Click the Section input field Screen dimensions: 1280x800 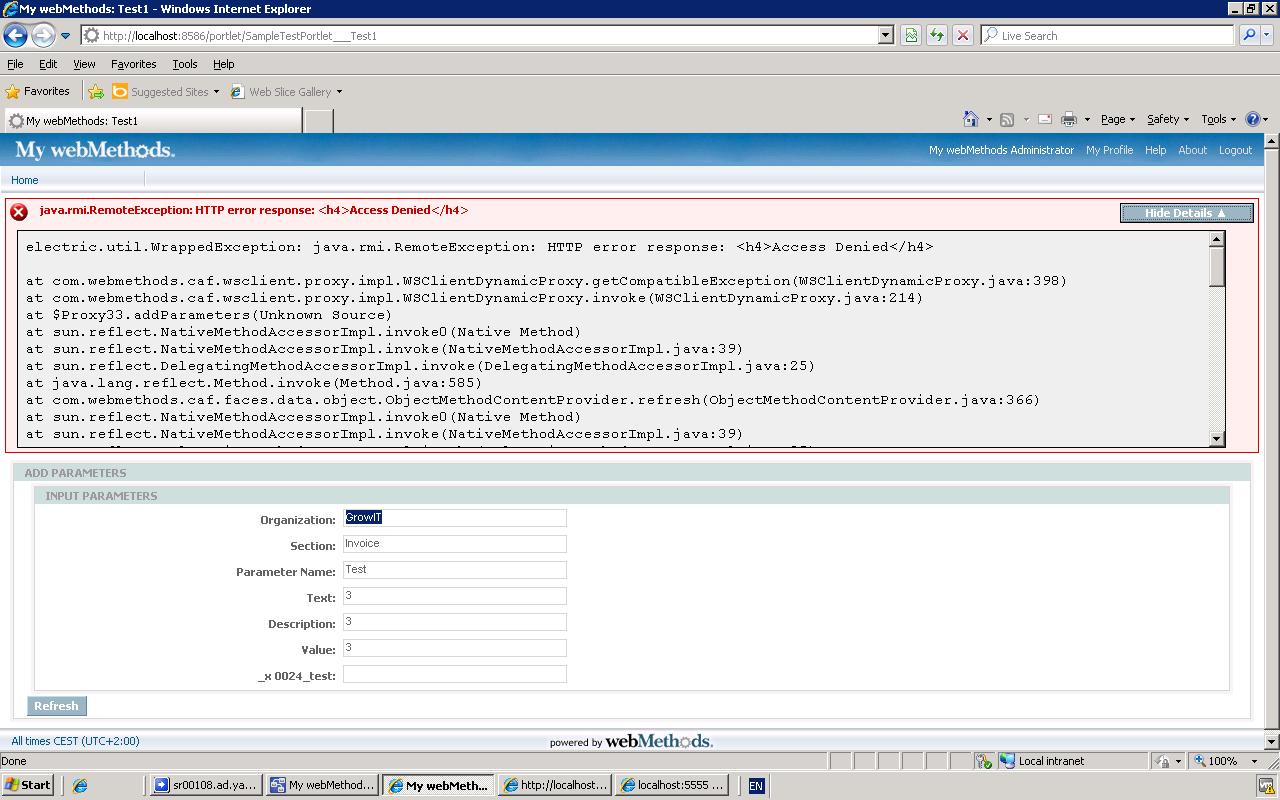click(455, 544)
